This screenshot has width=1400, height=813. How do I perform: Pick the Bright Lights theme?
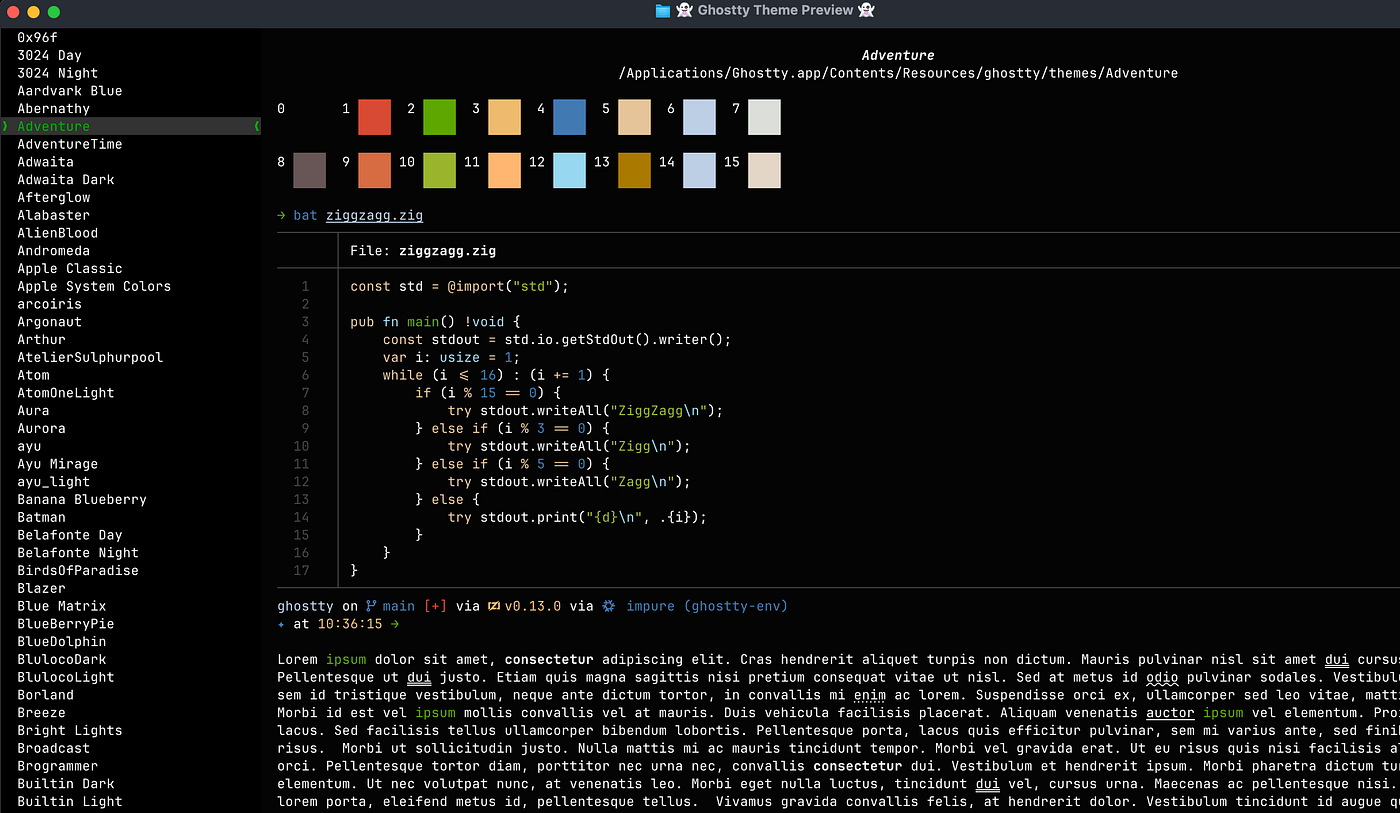click(x=69, y=730)
